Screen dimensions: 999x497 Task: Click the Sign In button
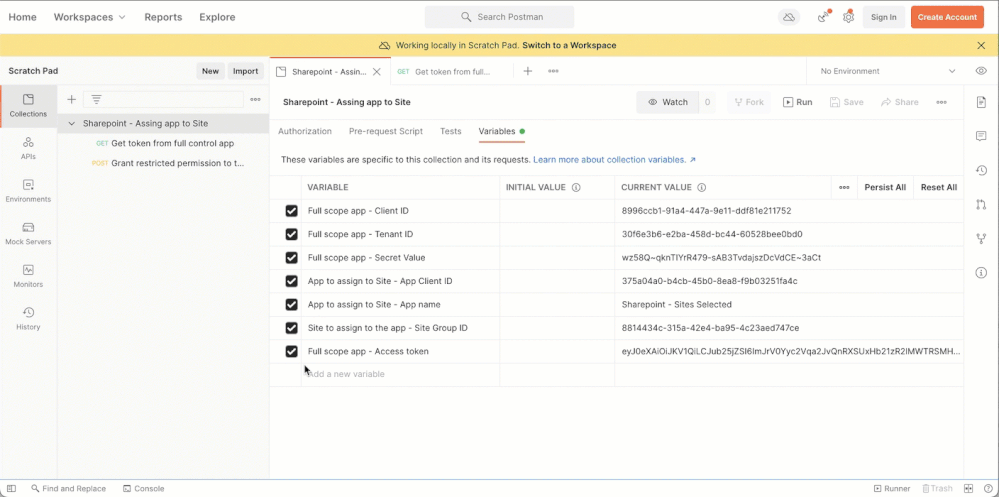click(x=884, y=17)
